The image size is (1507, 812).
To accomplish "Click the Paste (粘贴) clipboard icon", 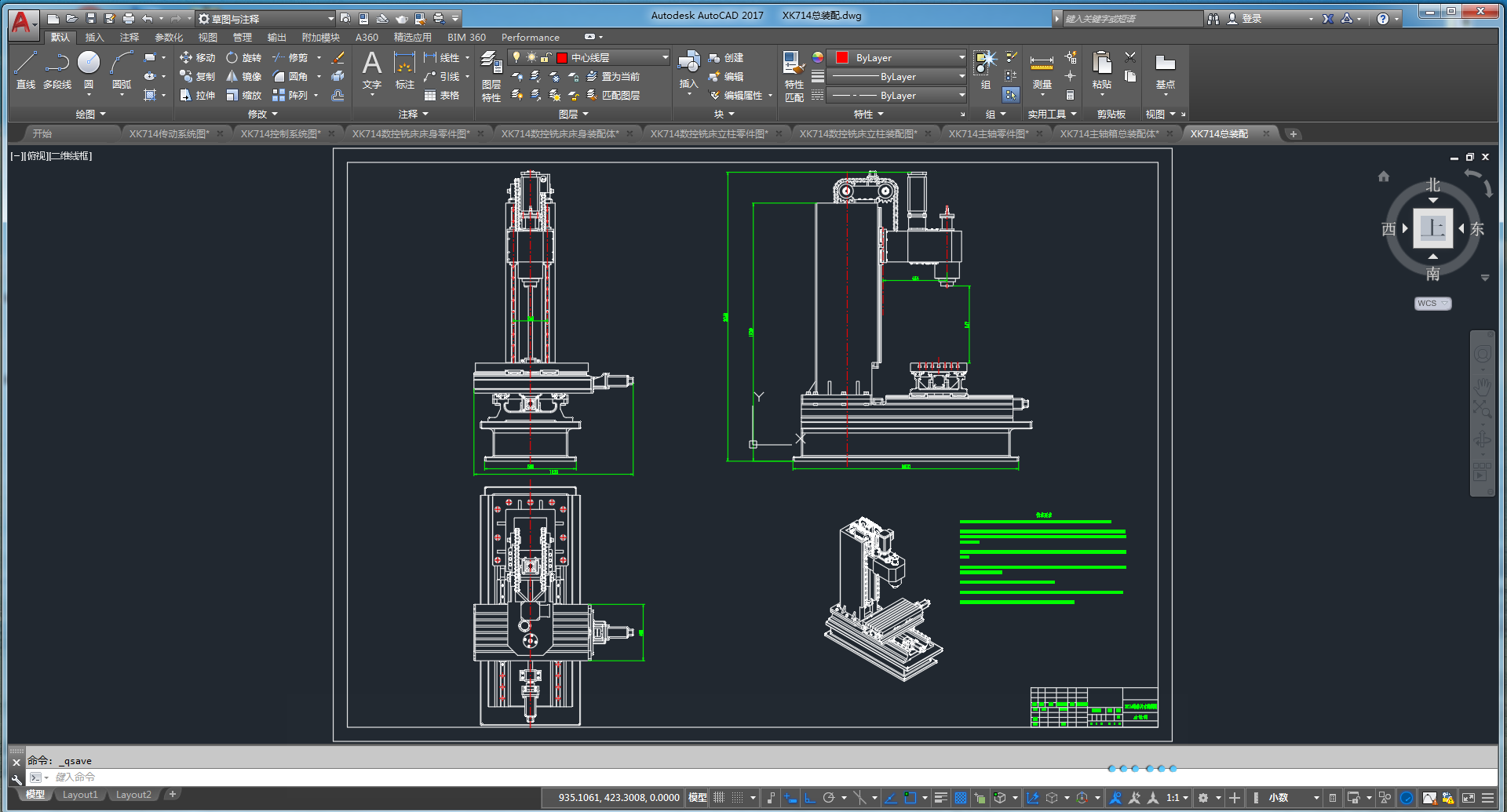I will click(x=1102, y=71).
